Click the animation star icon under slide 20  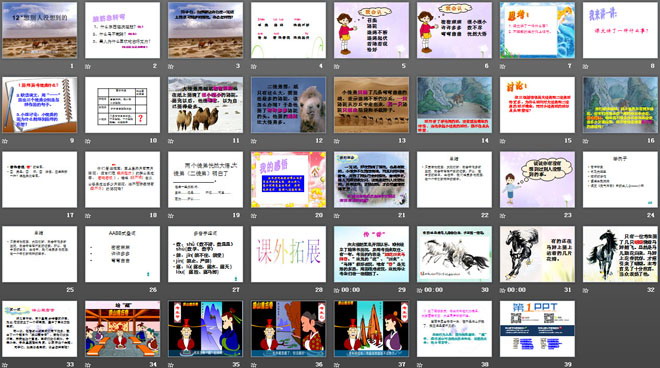(254, 215)
